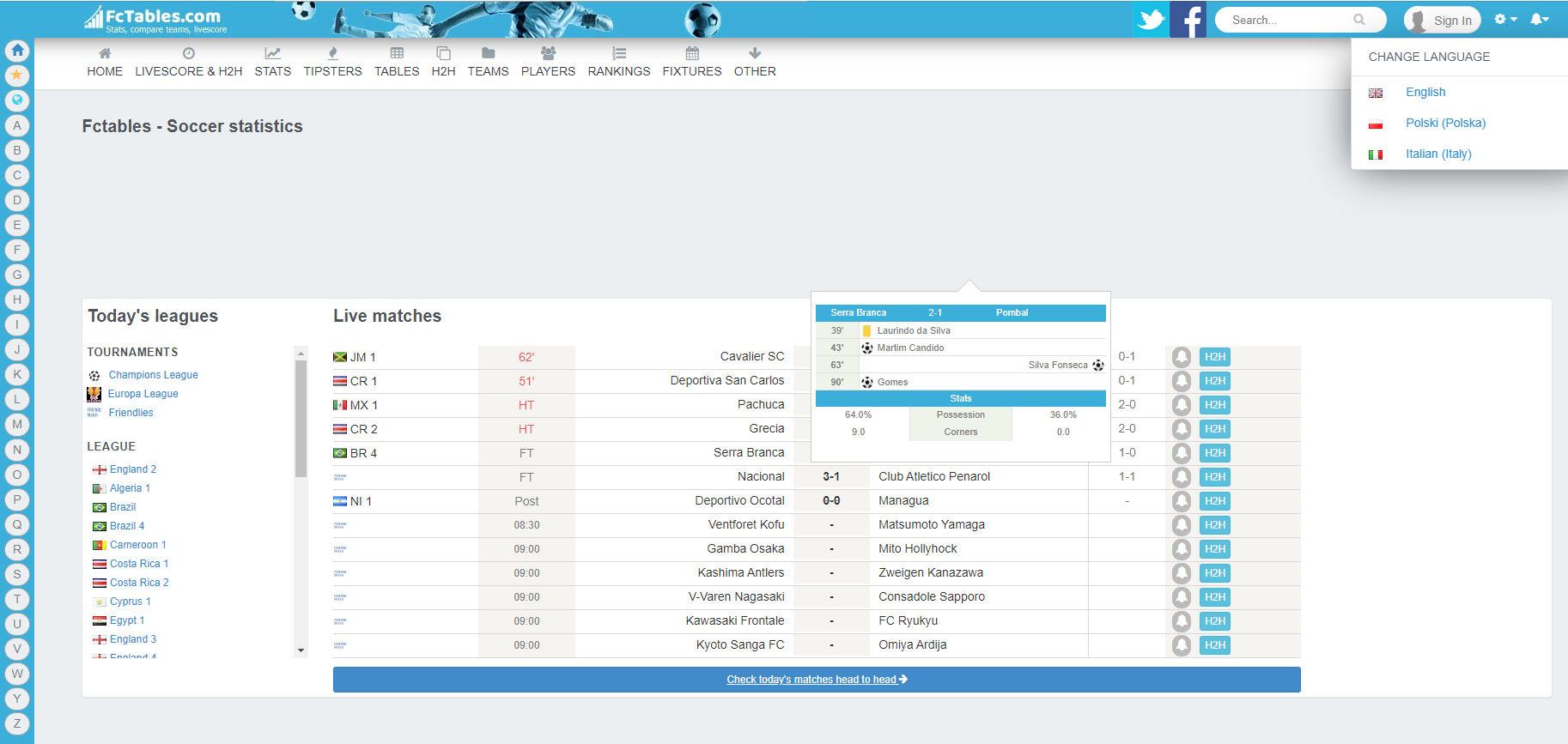Open England 2 league

coord(133,469)
